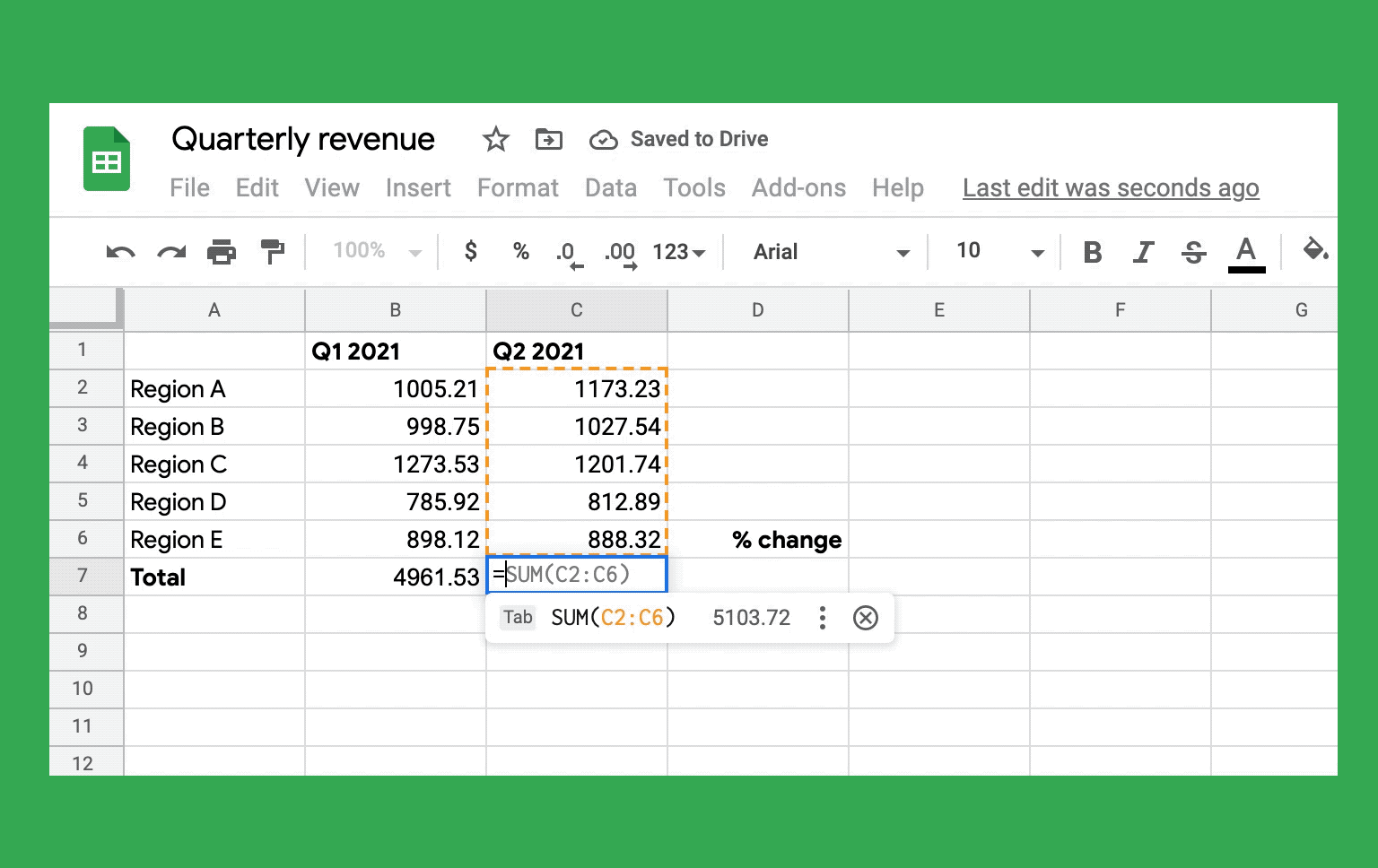The height and width of the screenshot is (868, 1378).
Task: Select the Region E cell
Action: point(214,539)
